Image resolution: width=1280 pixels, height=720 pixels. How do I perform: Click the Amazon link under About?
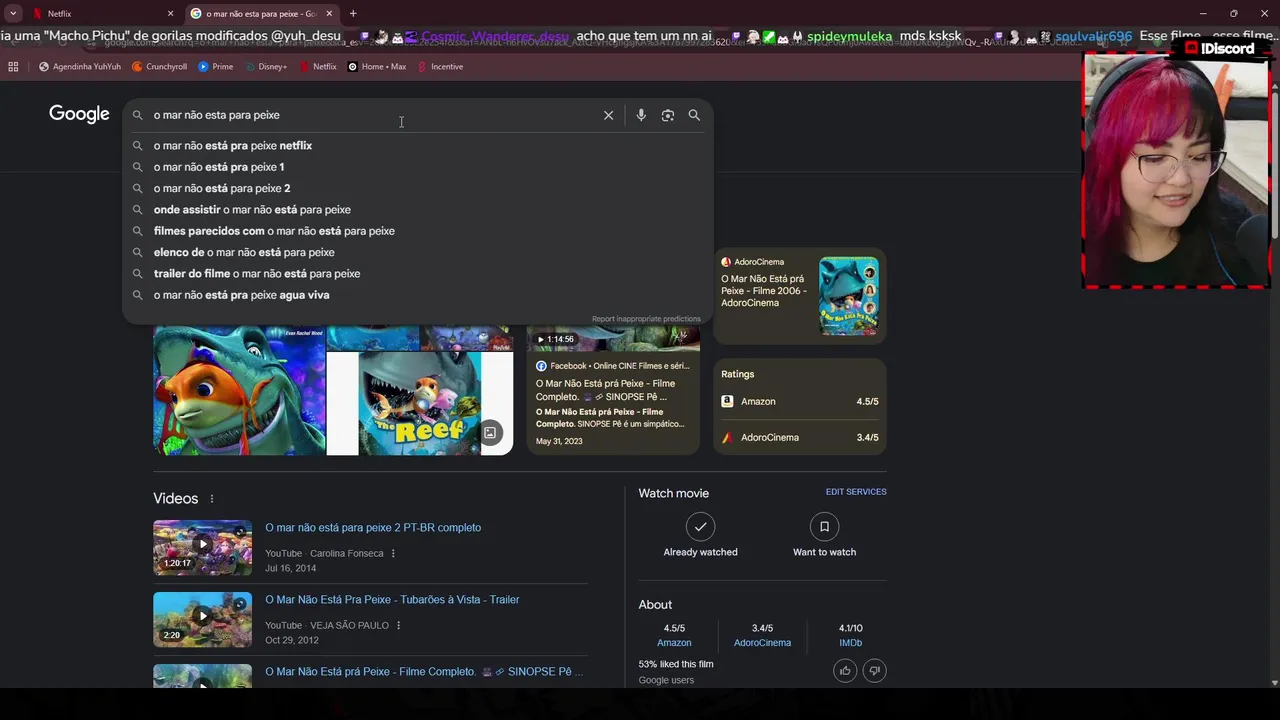[x=674, y=643]
